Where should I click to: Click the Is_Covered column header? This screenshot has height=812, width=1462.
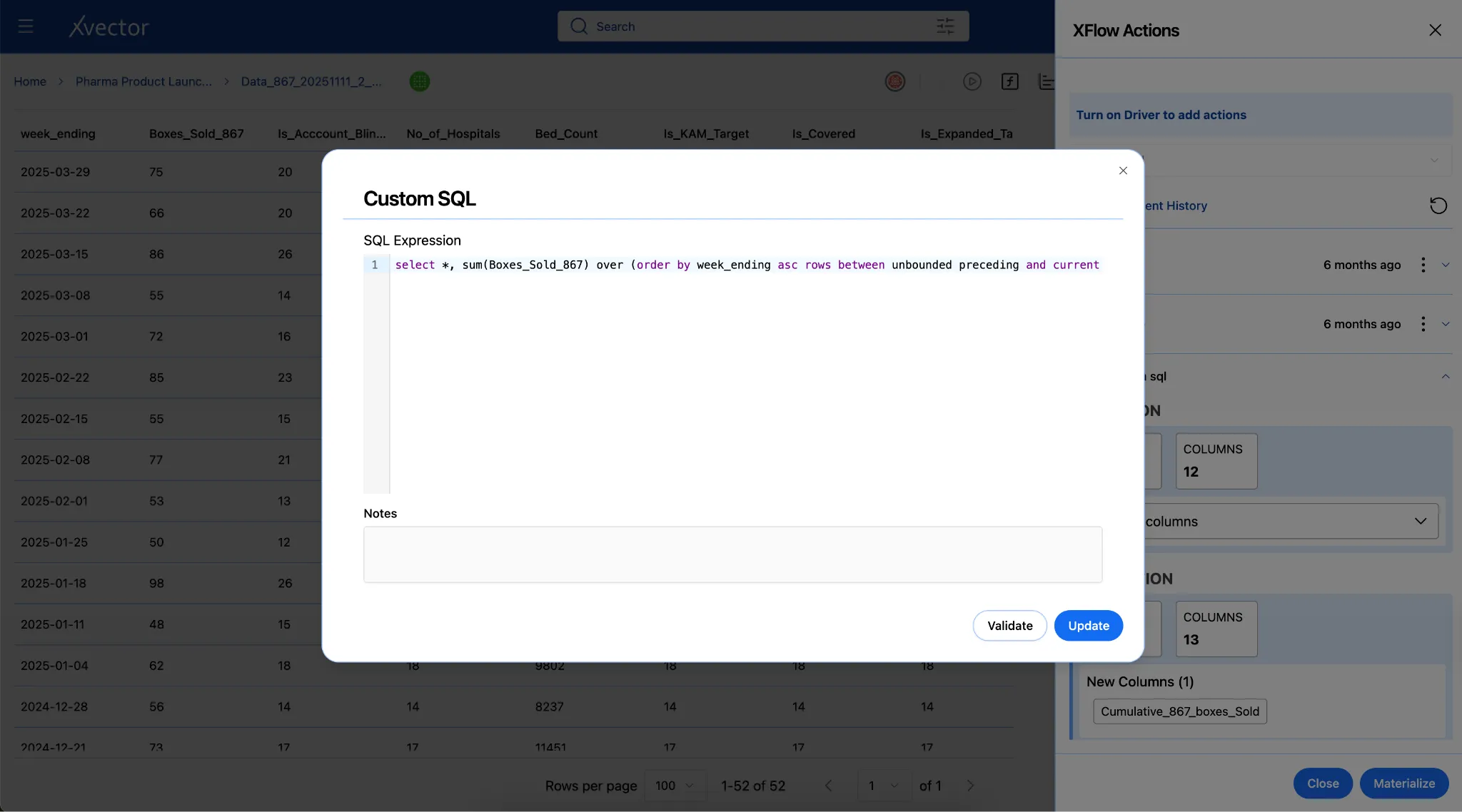(823, 133)
